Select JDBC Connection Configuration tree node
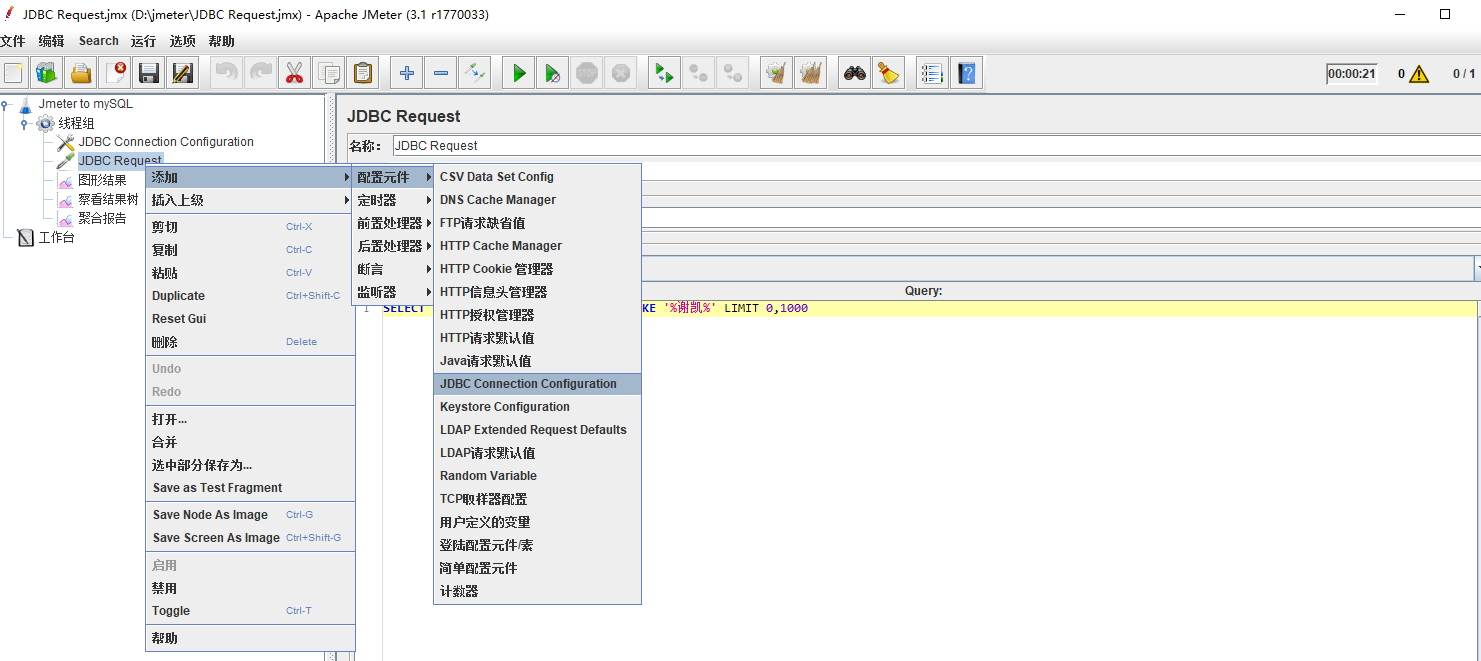This screenshot has width=1481, height=661. [x=166, y=142]
